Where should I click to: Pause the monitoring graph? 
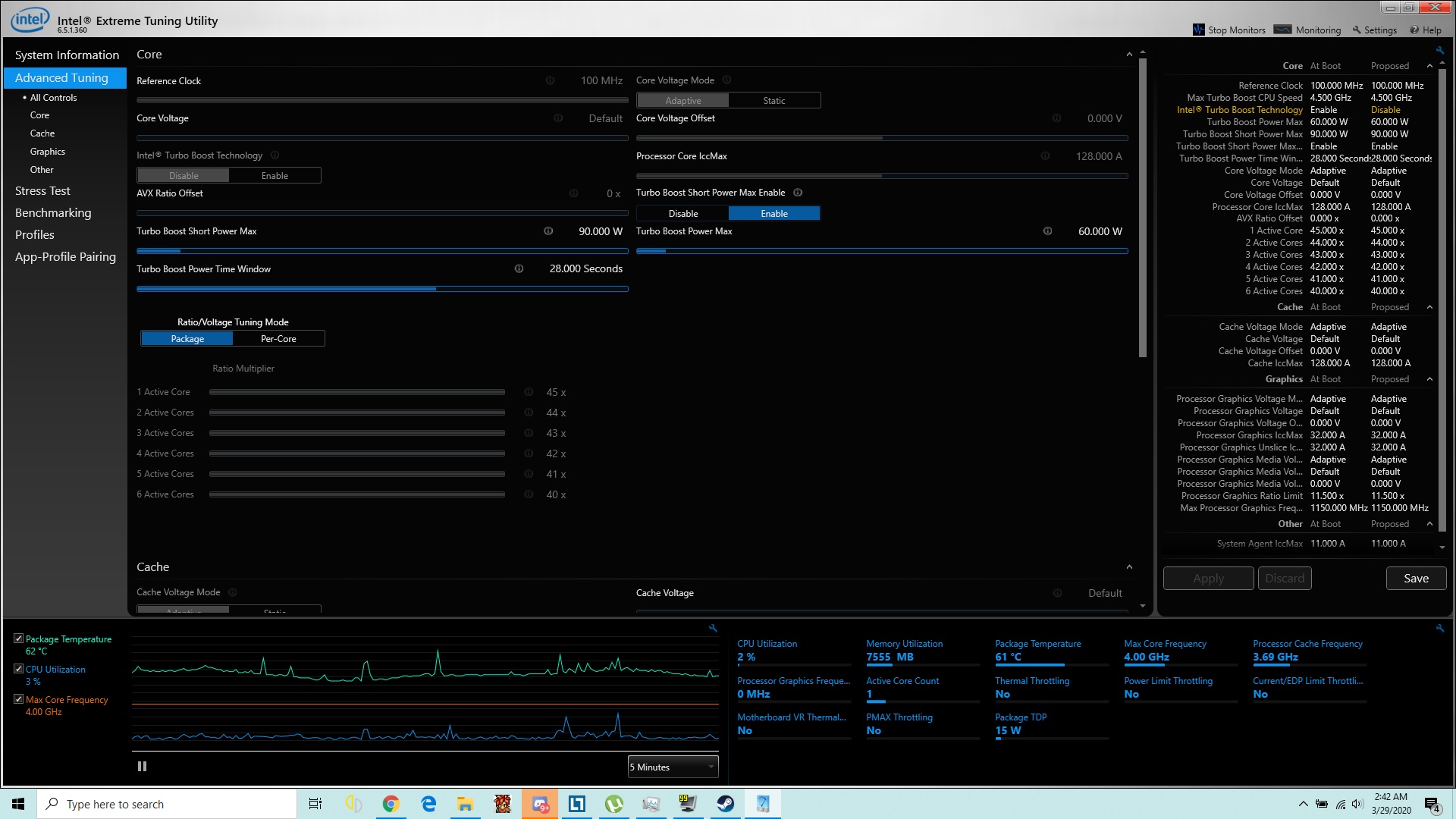click(142, 767)
